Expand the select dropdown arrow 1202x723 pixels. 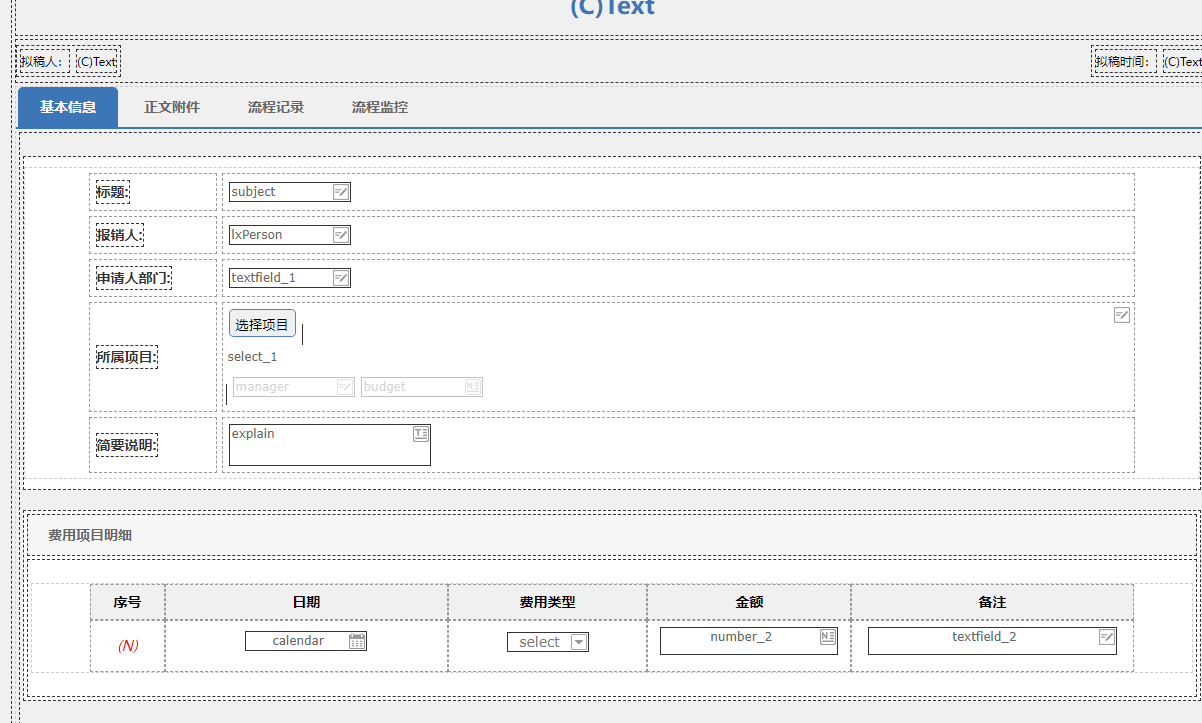[579, 643]
